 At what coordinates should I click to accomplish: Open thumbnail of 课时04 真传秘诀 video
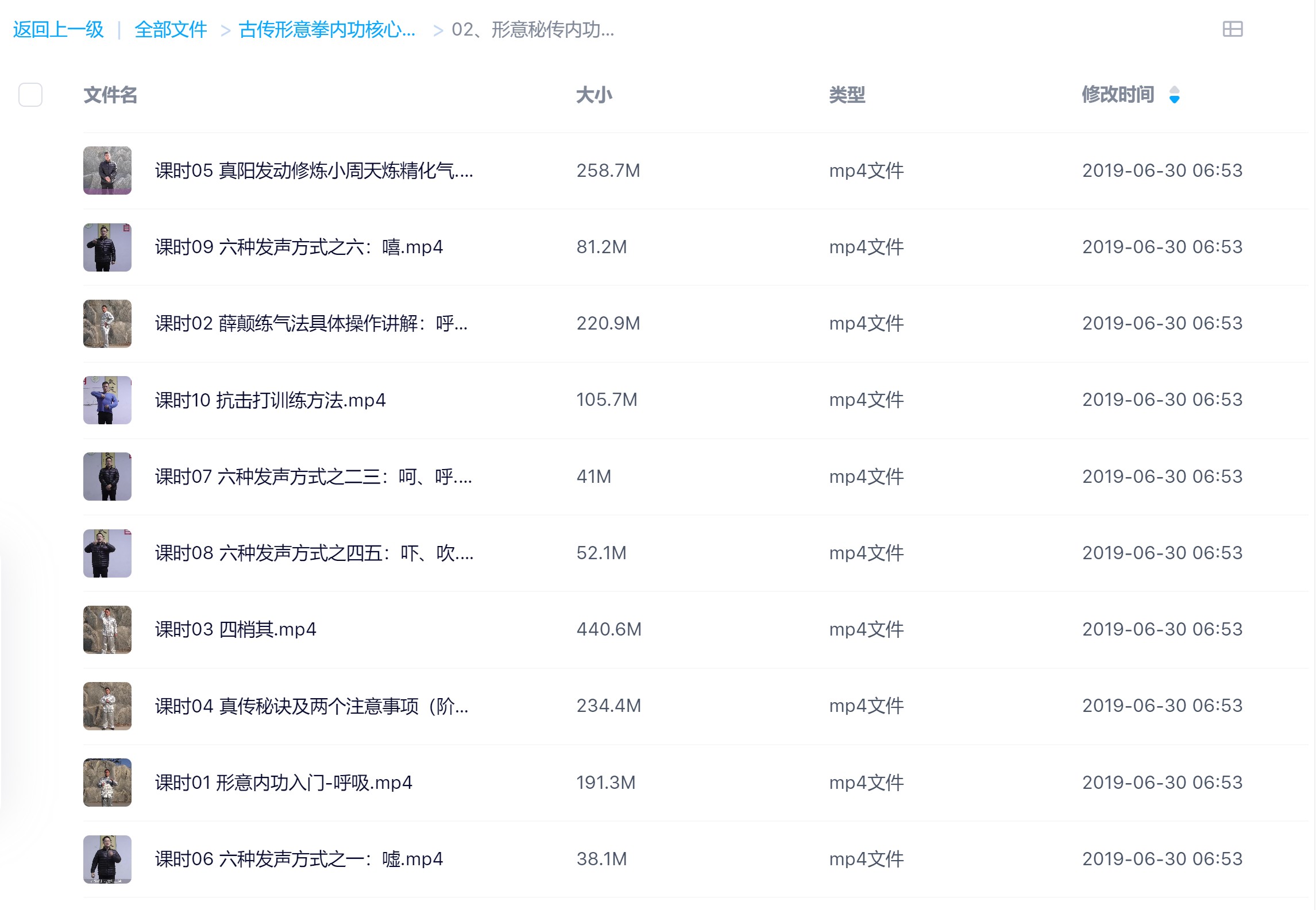[107, 706]
